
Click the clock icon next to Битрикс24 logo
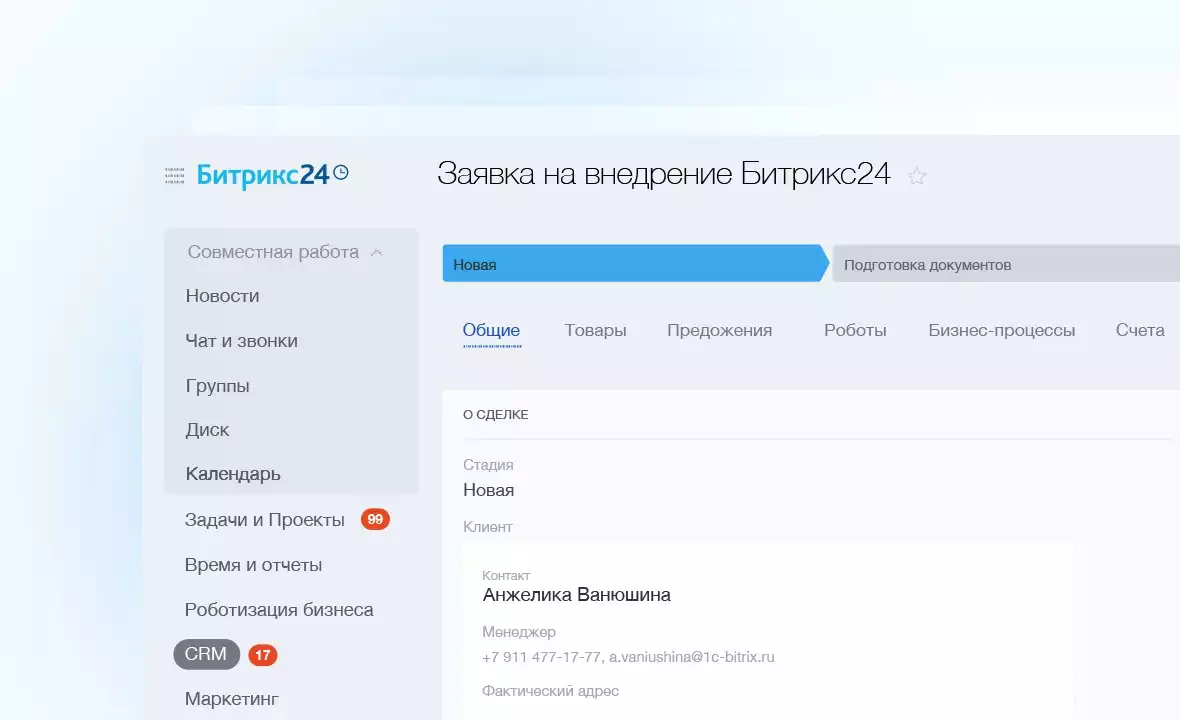(341, 173)
